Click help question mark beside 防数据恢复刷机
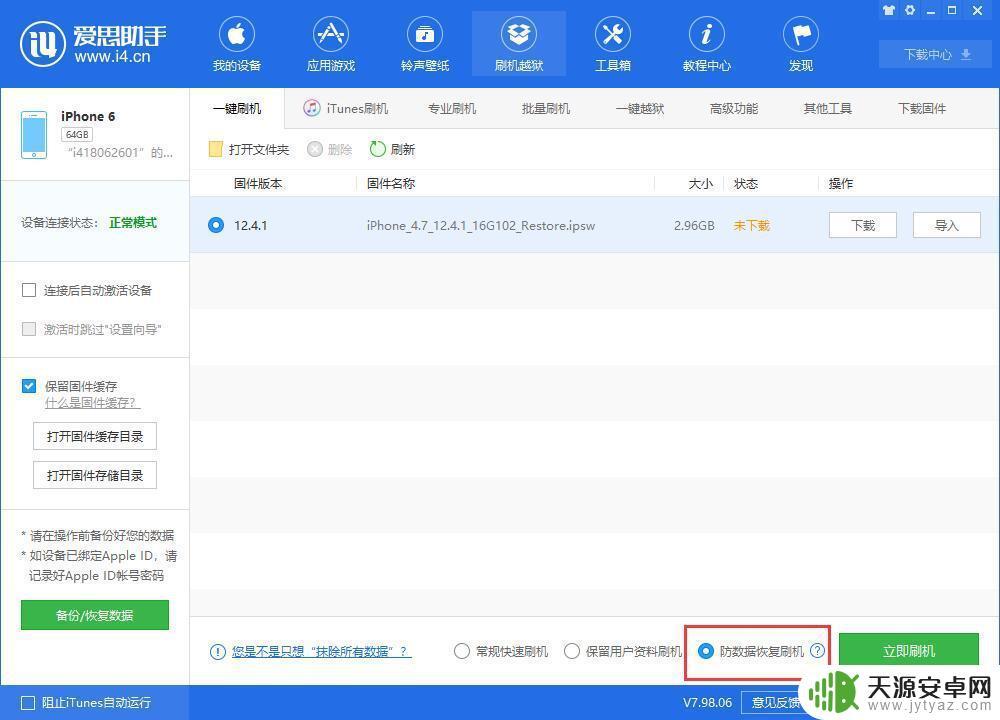1000x720 pixels. (x=817, y=650)
